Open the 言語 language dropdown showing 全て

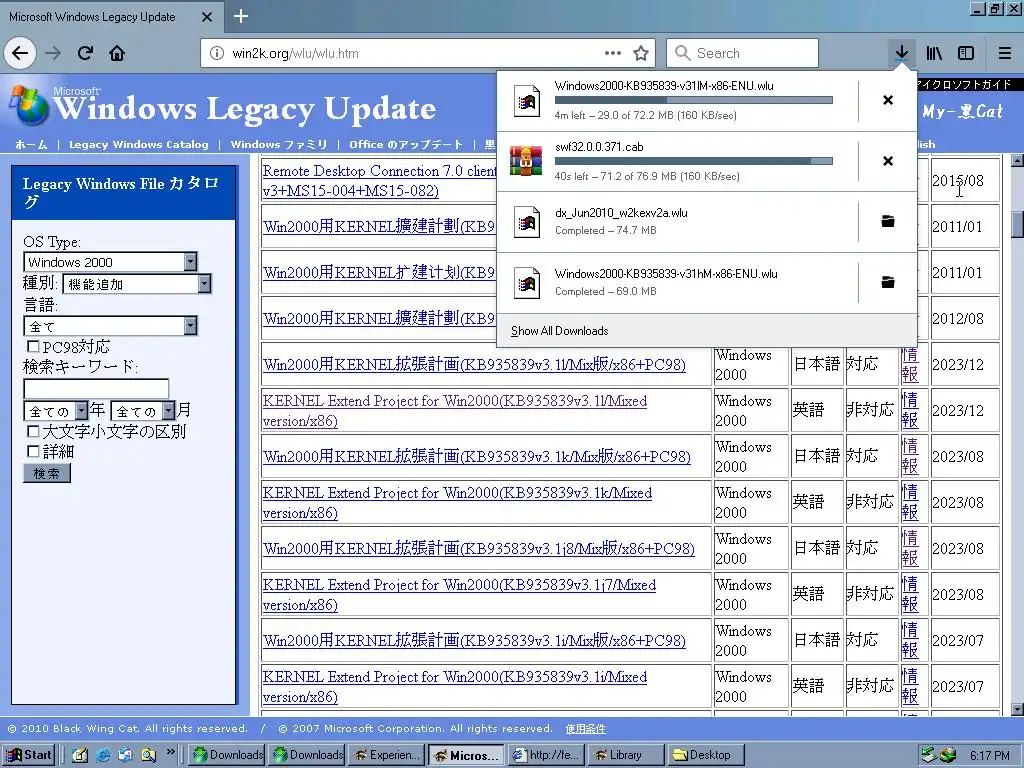coord(110,325)
